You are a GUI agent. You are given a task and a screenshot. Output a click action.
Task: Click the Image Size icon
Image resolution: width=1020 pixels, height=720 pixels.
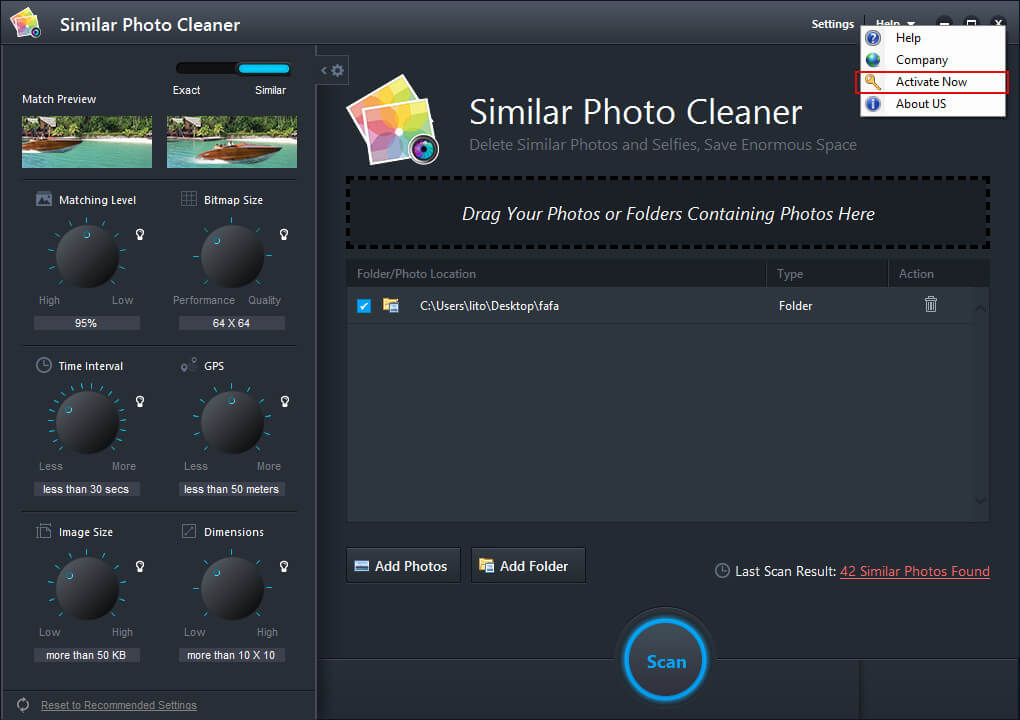coord(44,531)
